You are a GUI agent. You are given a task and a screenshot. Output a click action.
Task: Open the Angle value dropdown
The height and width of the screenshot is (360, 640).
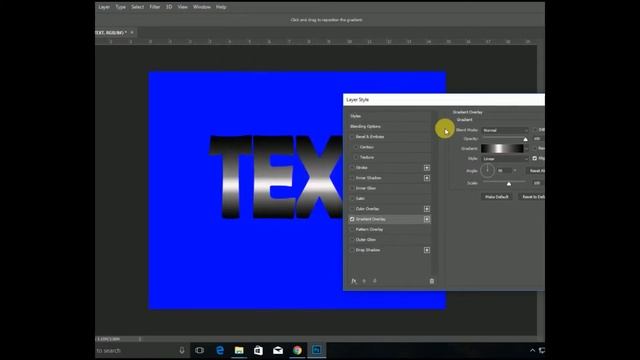click(515, 171)
